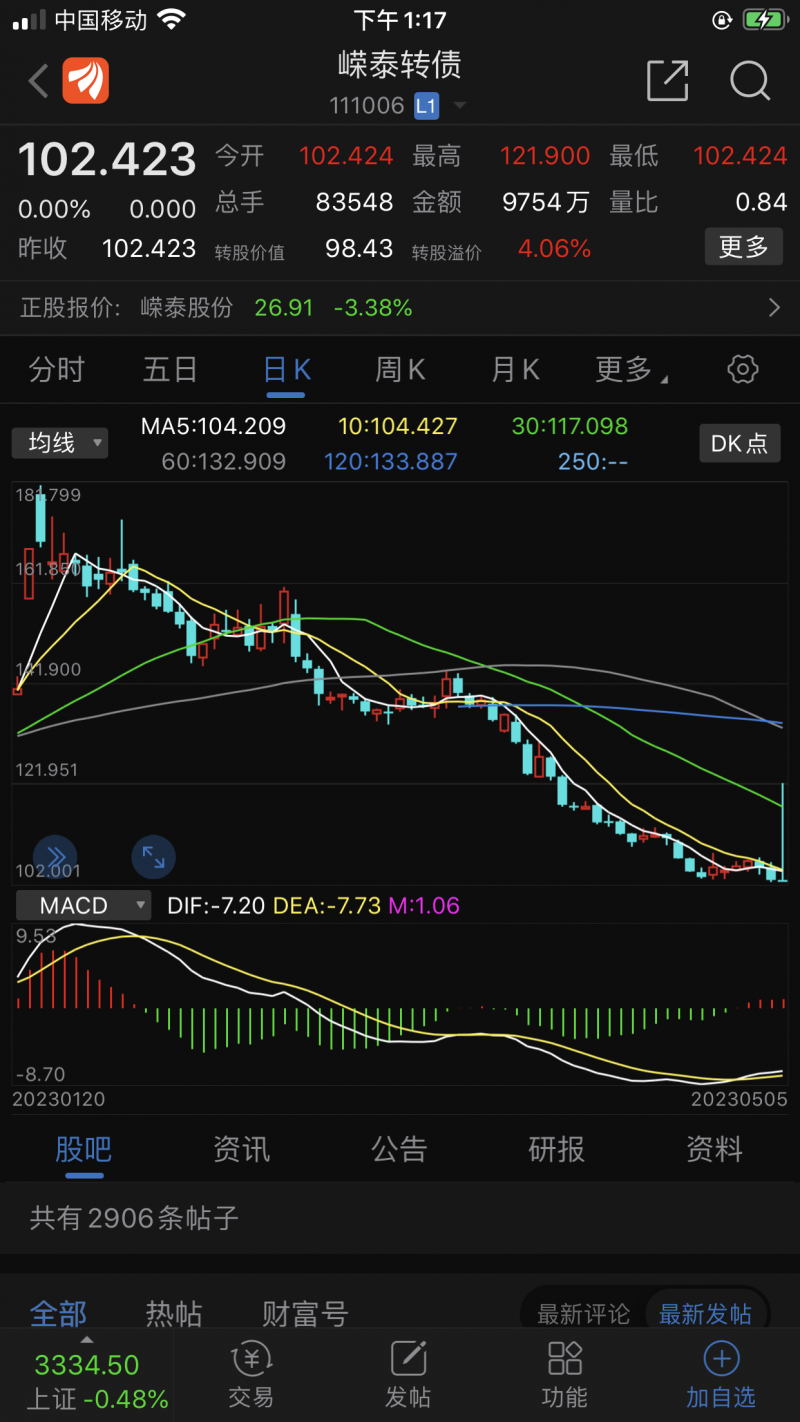Open the 资讯 tab
This screenshot has height=1422, width=800.
pos(241,1150)
